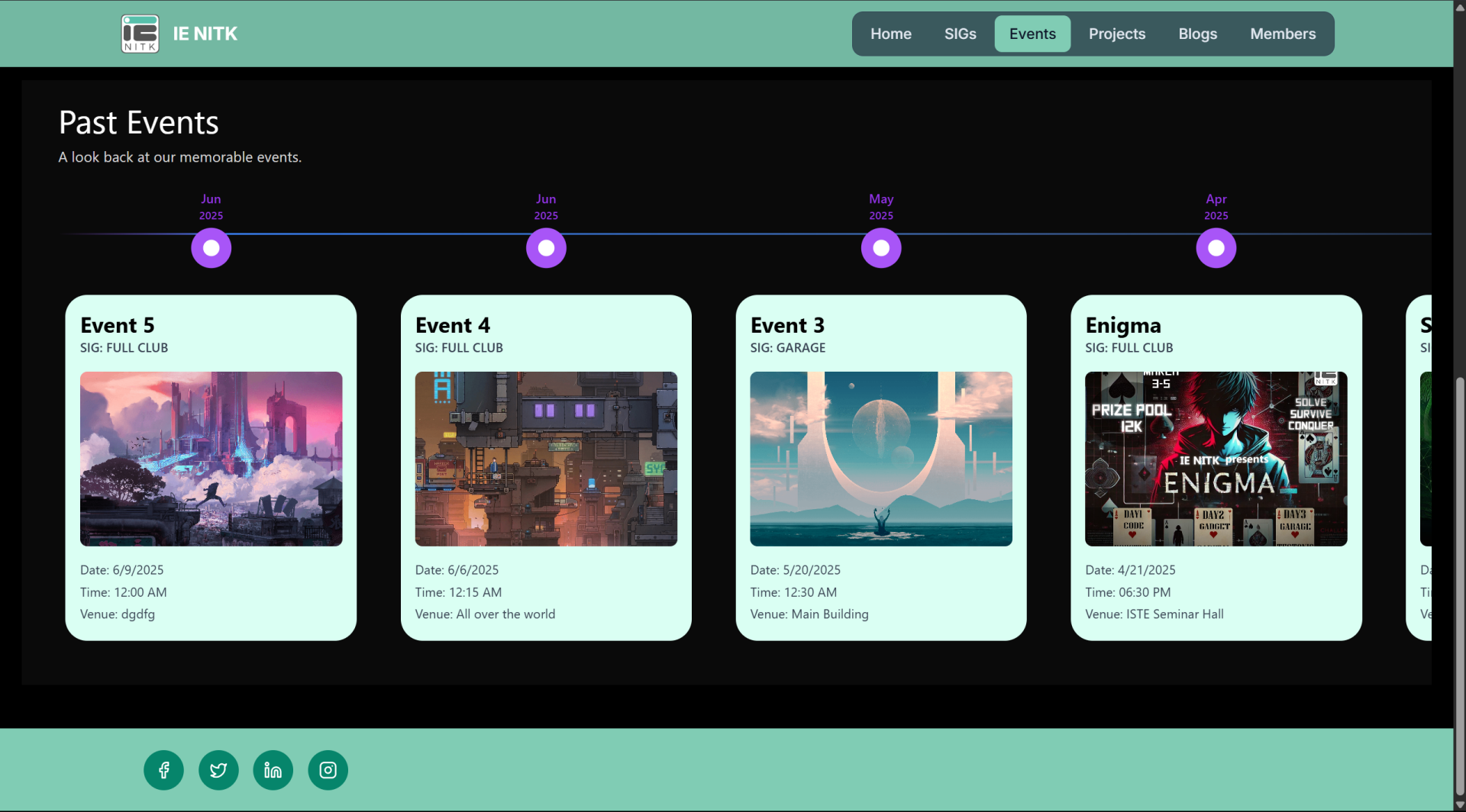
Task: Click the Event 5 card title
Action: tap(118, 325)
